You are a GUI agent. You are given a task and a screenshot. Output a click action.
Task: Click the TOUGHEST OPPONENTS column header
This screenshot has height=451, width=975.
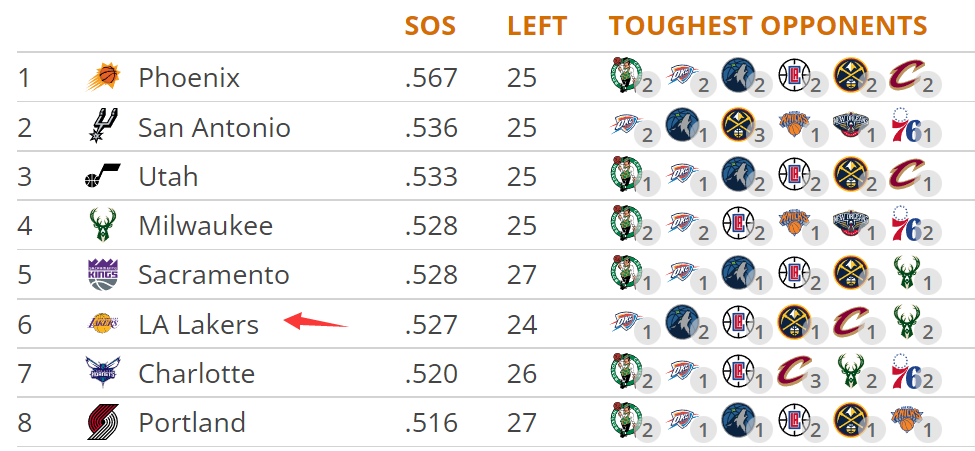[768, 26]
